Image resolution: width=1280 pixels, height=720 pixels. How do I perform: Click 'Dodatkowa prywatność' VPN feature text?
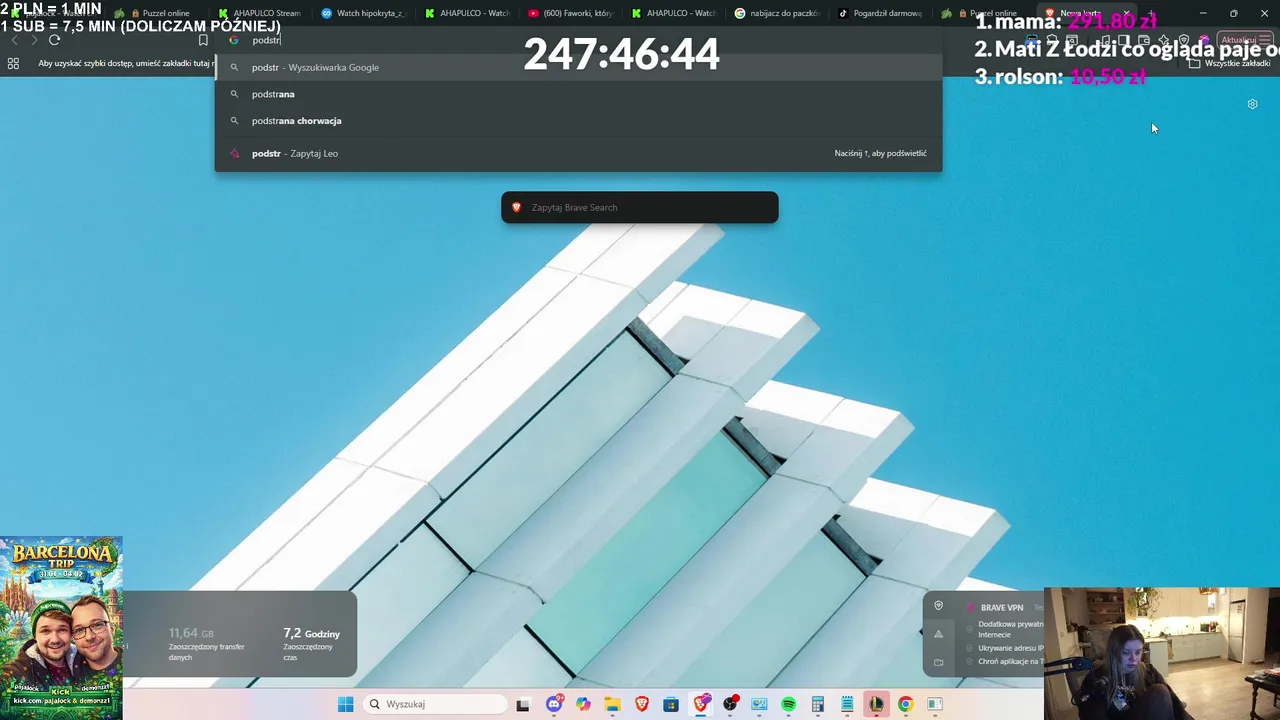pyautogui.click(x=1011, y=629)
